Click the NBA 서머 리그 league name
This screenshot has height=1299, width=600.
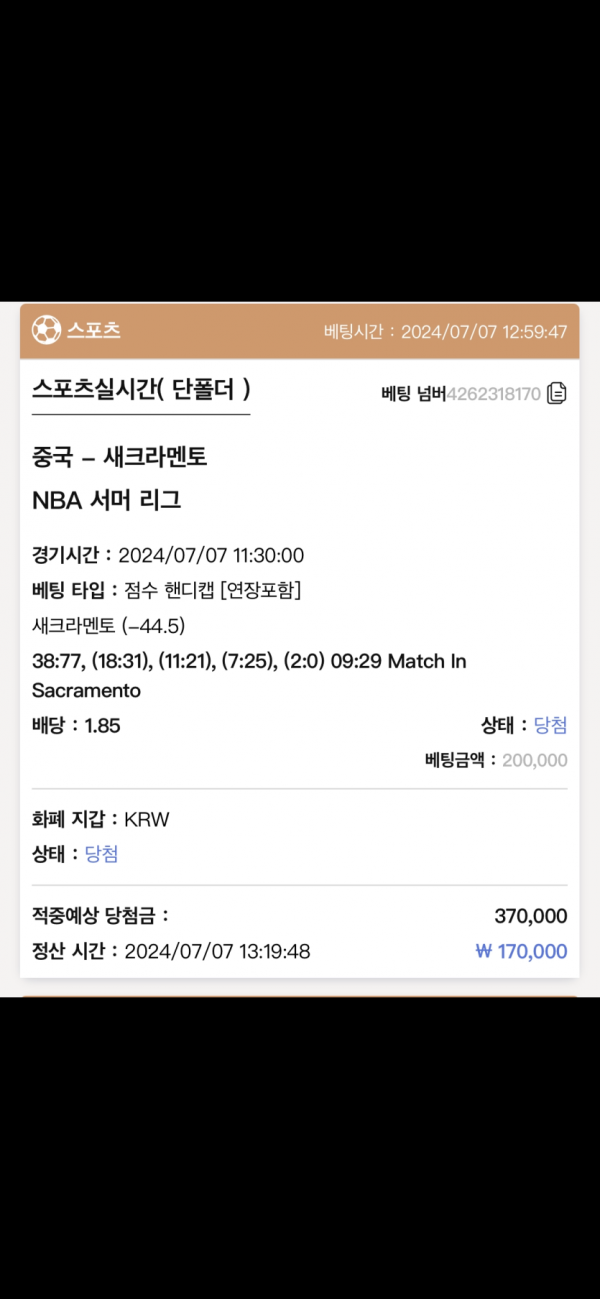pyautogui.click(x=107, y=502)
